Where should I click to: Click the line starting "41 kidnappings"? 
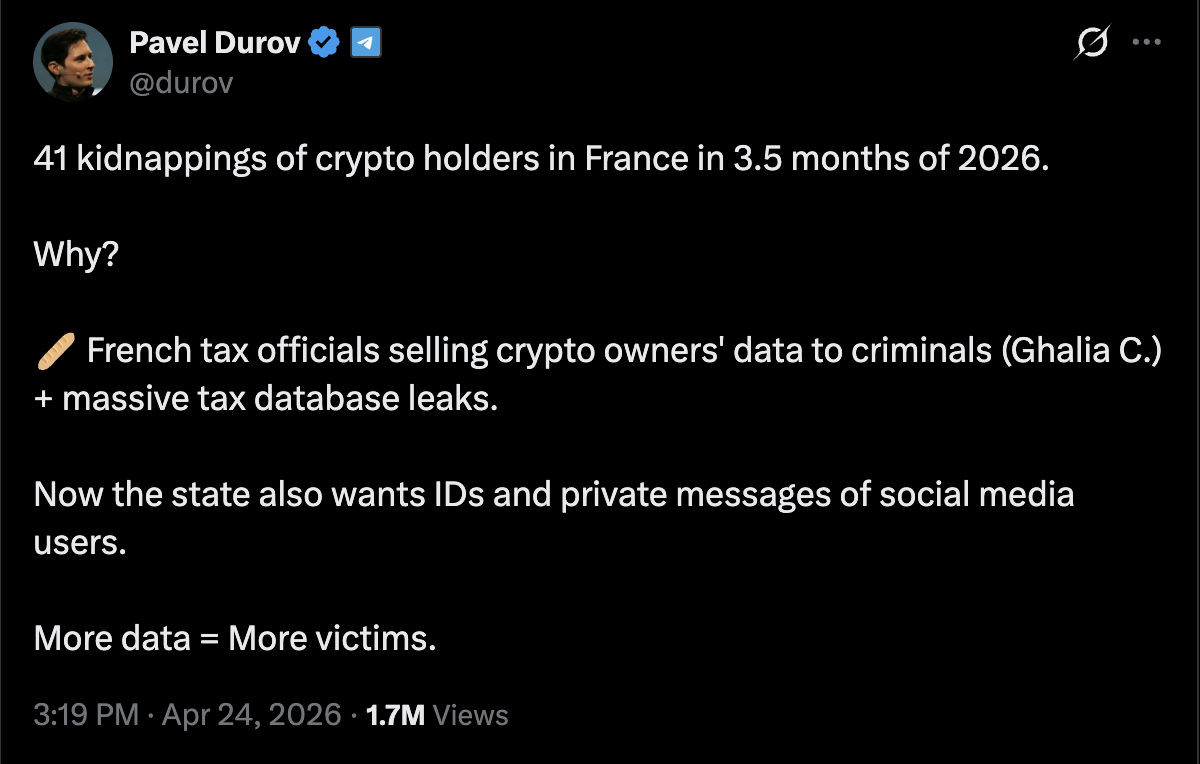click(x=542, y=160)
